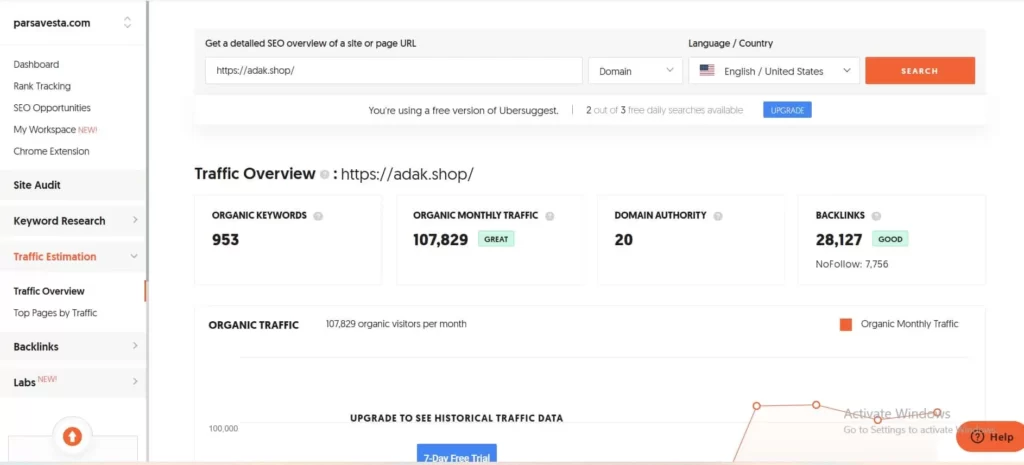Image resolution: width=1024 pixels, height=465 pixels.
Task: Click the info icon next to Organic Keywords
Action: 318,216
